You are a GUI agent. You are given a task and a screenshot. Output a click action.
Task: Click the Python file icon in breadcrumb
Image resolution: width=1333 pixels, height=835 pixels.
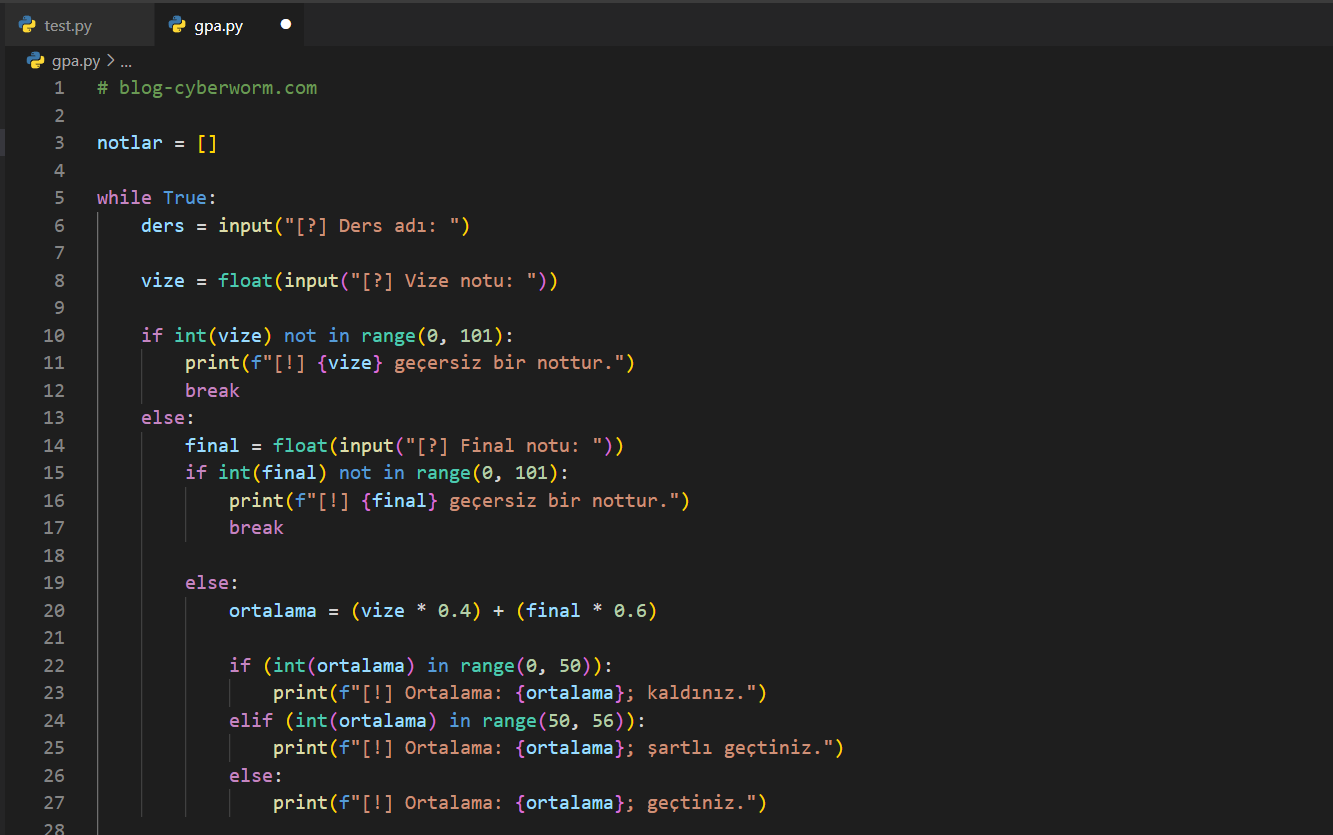[36, 61]
